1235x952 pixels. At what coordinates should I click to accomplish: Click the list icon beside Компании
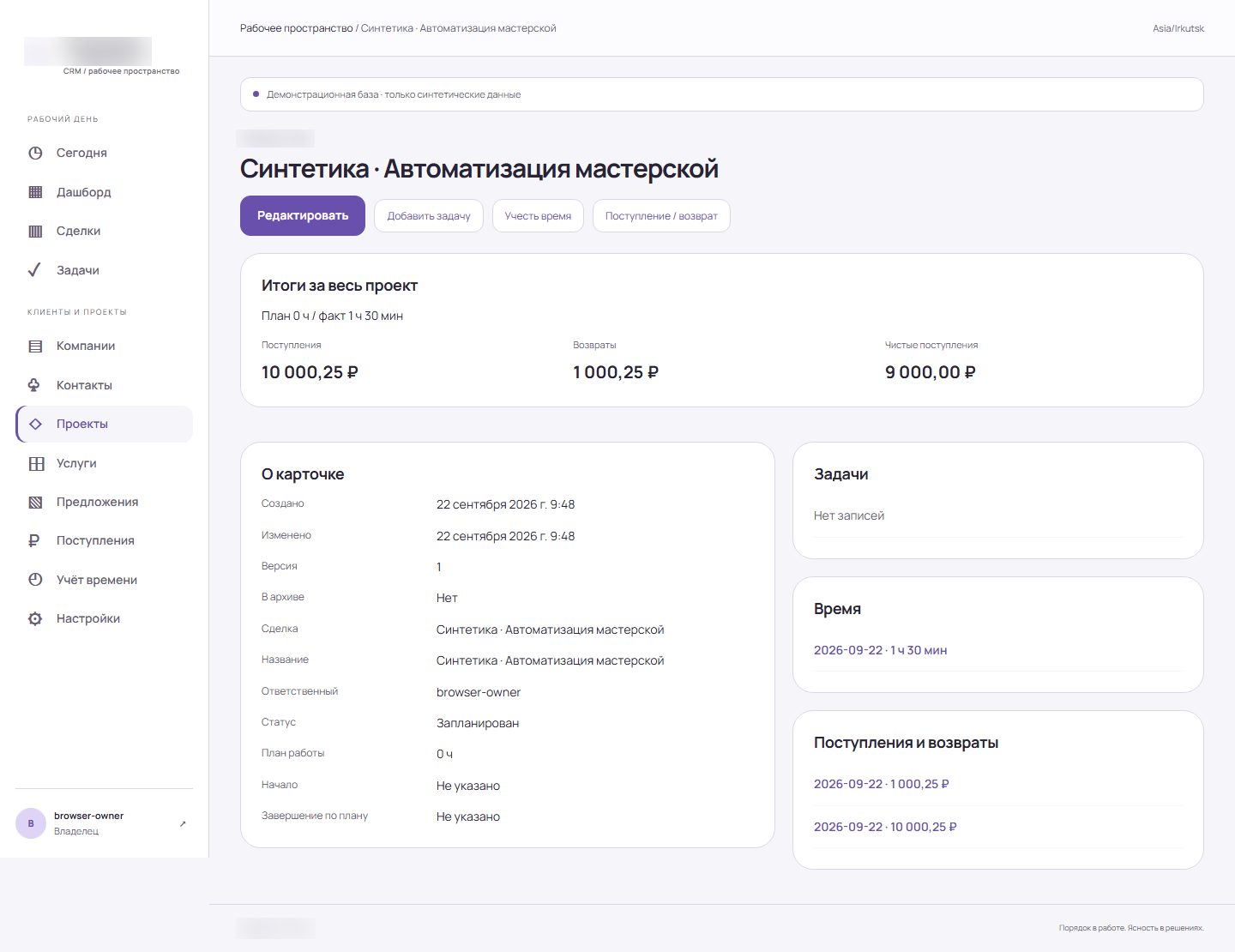35,346
